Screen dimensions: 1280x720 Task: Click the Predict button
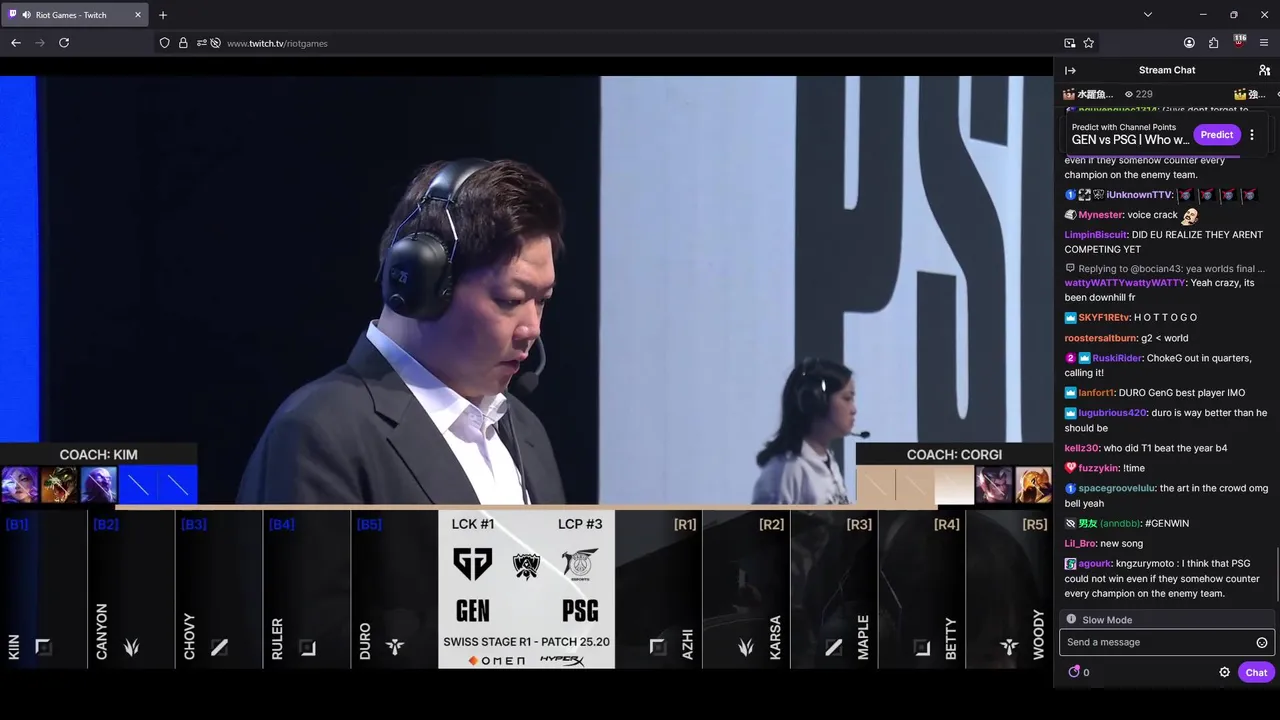click(x=1216, y=135)
